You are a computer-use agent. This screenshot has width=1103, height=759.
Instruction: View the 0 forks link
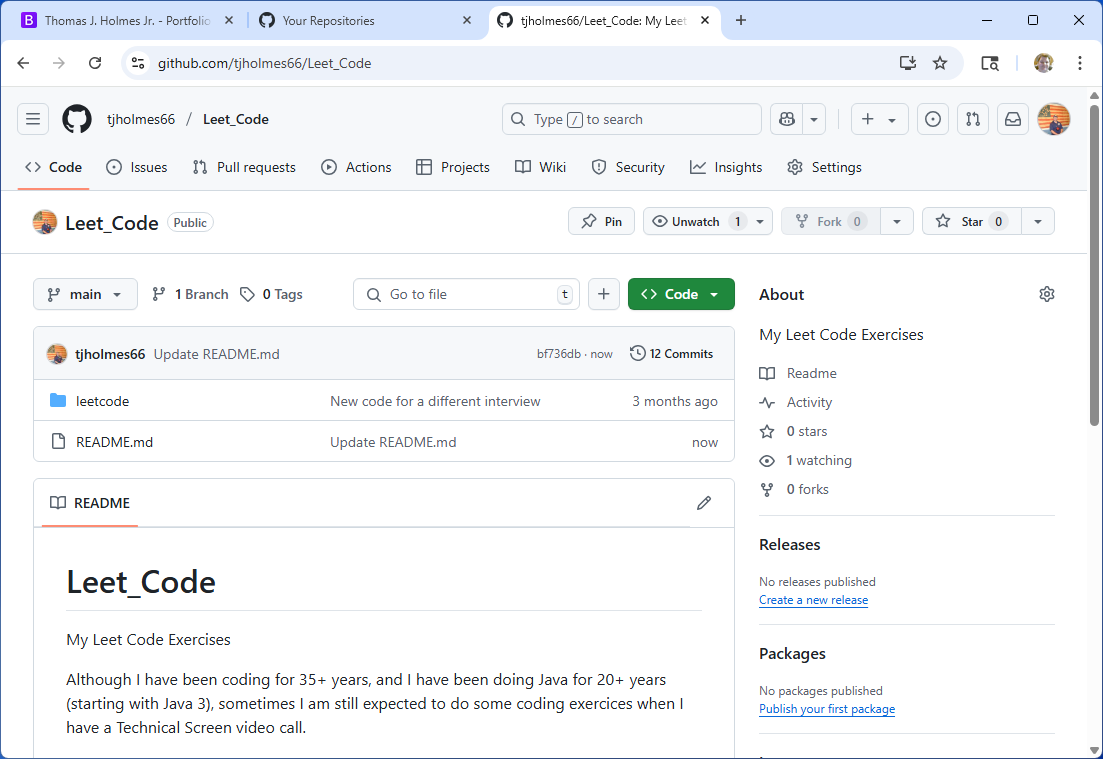tap(794, 489)
